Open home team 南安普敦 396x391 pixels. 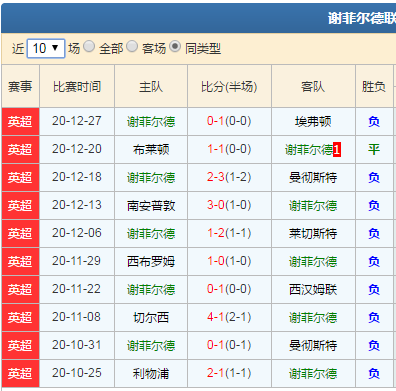click(x=151, y=206)
